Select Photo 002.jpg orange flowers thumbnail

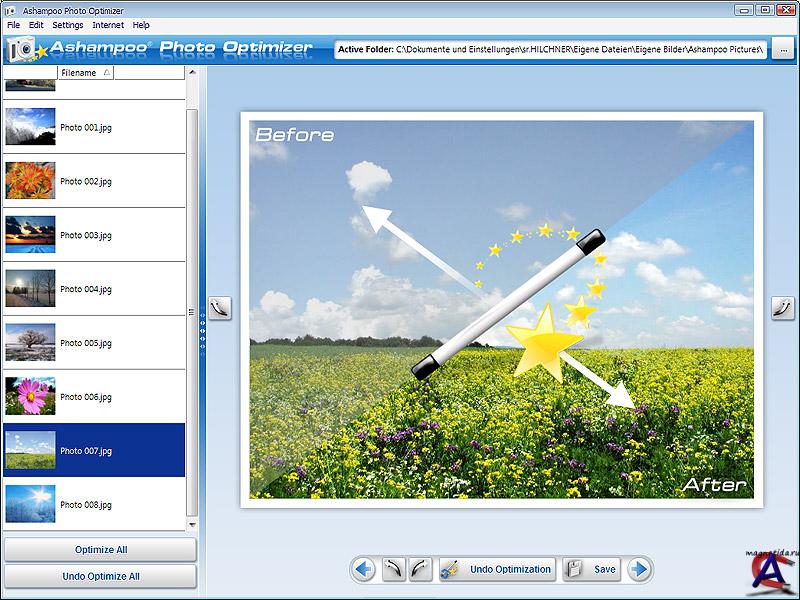pos(30,181)
